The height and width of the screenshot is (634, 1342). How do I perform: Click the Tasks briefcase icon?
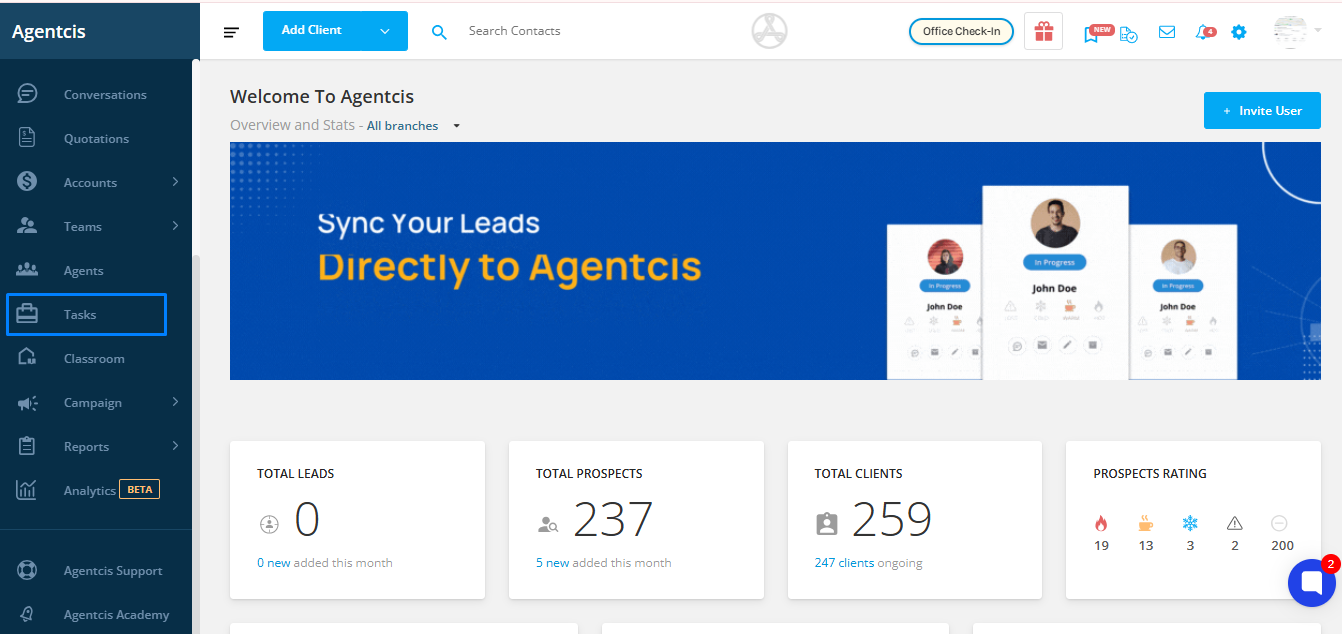(27, 314)
